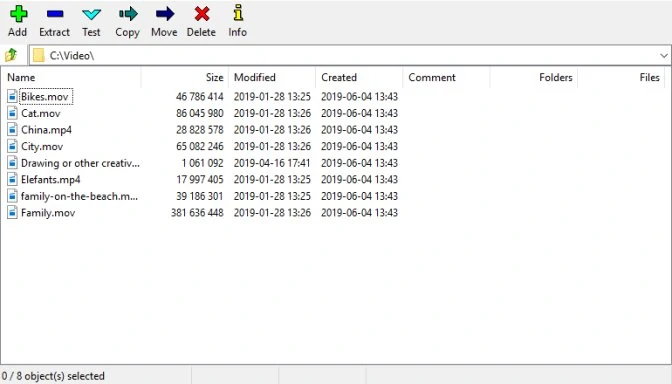This screenshot has height=384, width=672.
Task: Click the size value 17 997 405
Action: click(x=200, y=180)
